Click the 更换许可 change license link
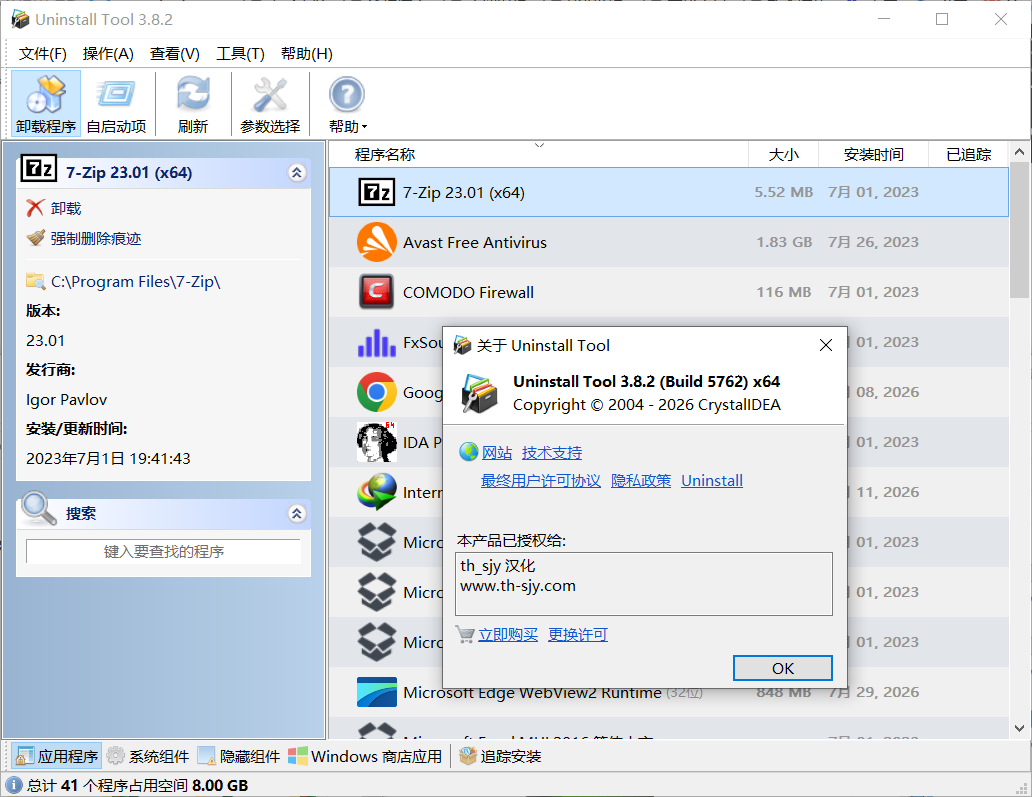Viewport: 1032px width, 797px height. tap(578, 634)
